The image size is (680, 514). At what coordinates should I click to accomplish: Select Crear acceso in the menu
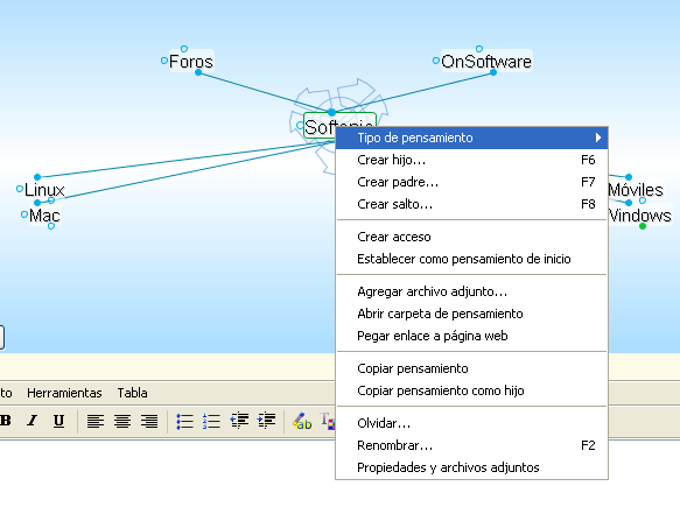(472, 237)
